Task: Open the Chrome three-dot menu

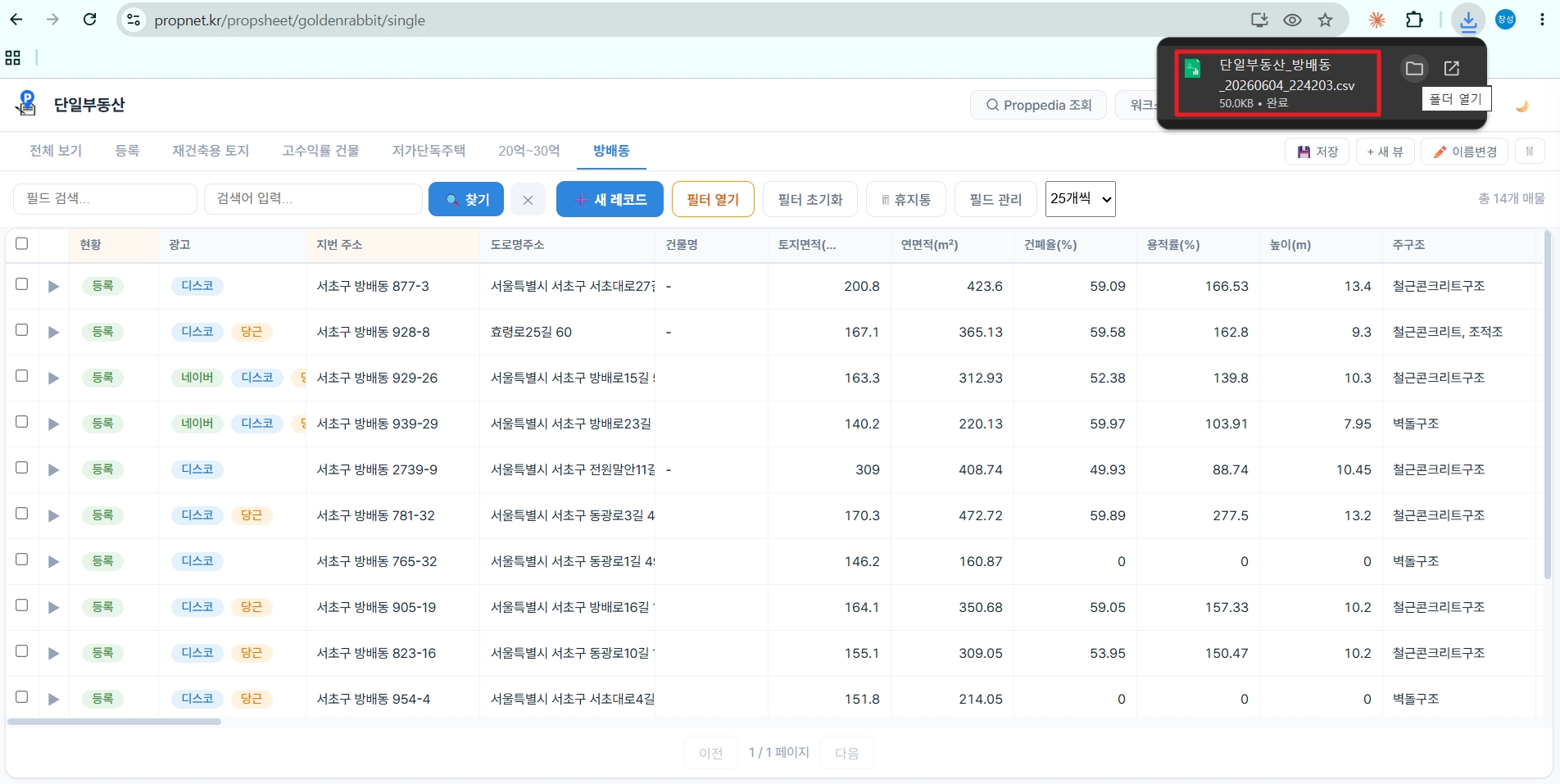Action: point(1542,20)
